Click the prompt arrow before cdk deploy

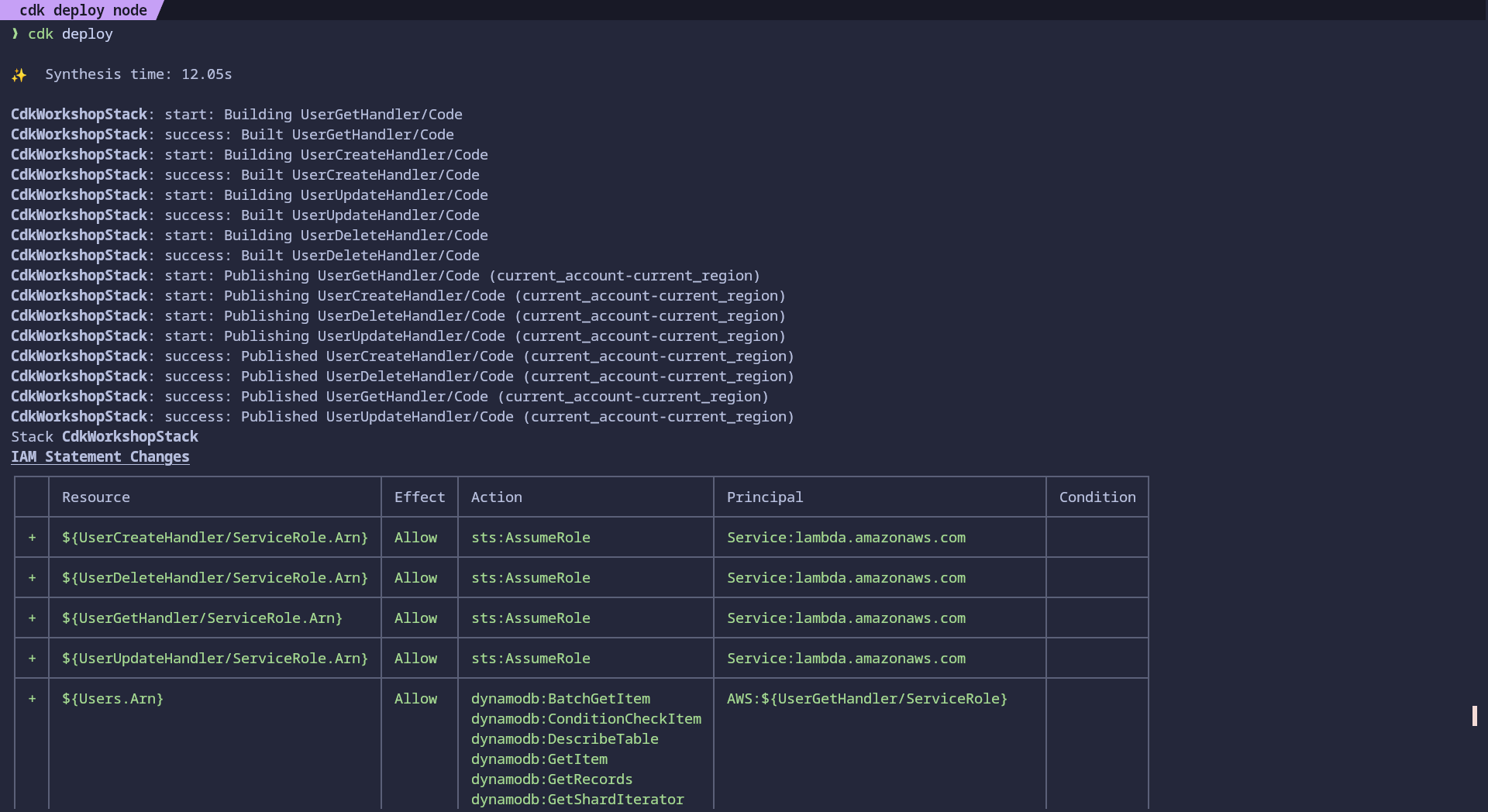click(15, 34)
